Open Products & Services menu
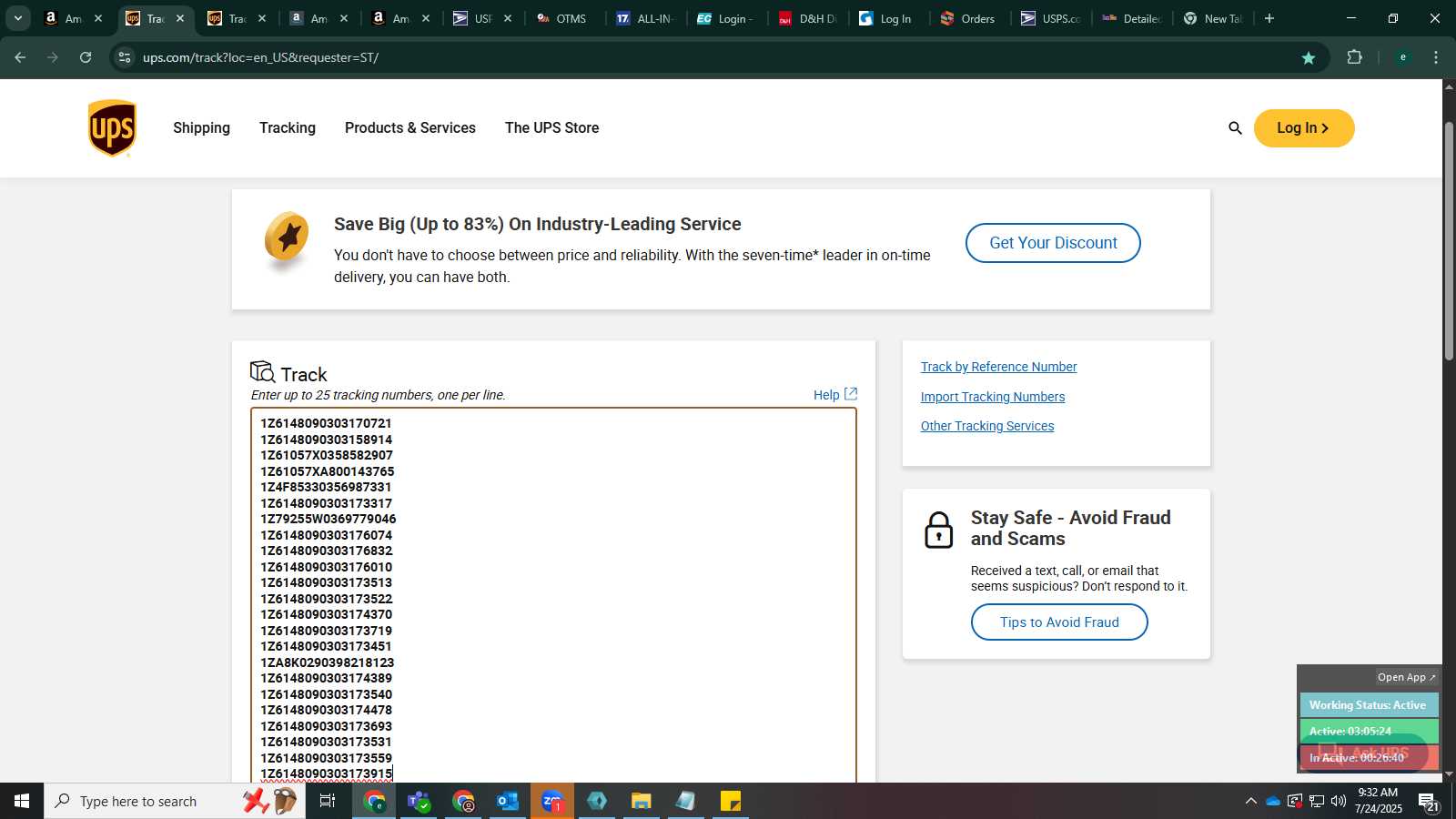1456x819 pixels. tap(410, 128)
